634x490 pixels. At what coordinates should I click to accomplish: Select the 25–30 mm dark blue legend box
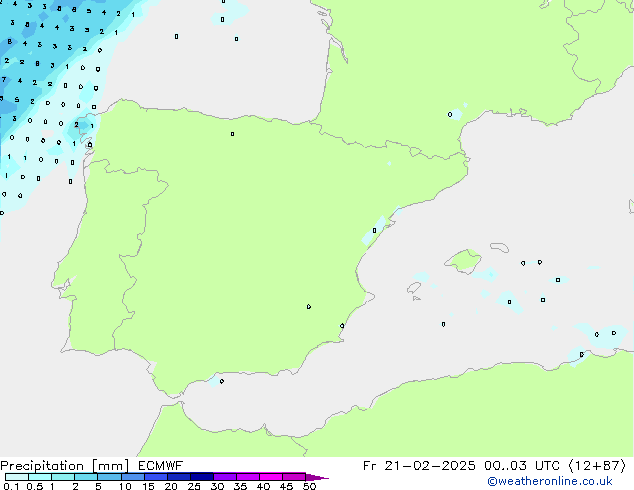click(201, 477)
